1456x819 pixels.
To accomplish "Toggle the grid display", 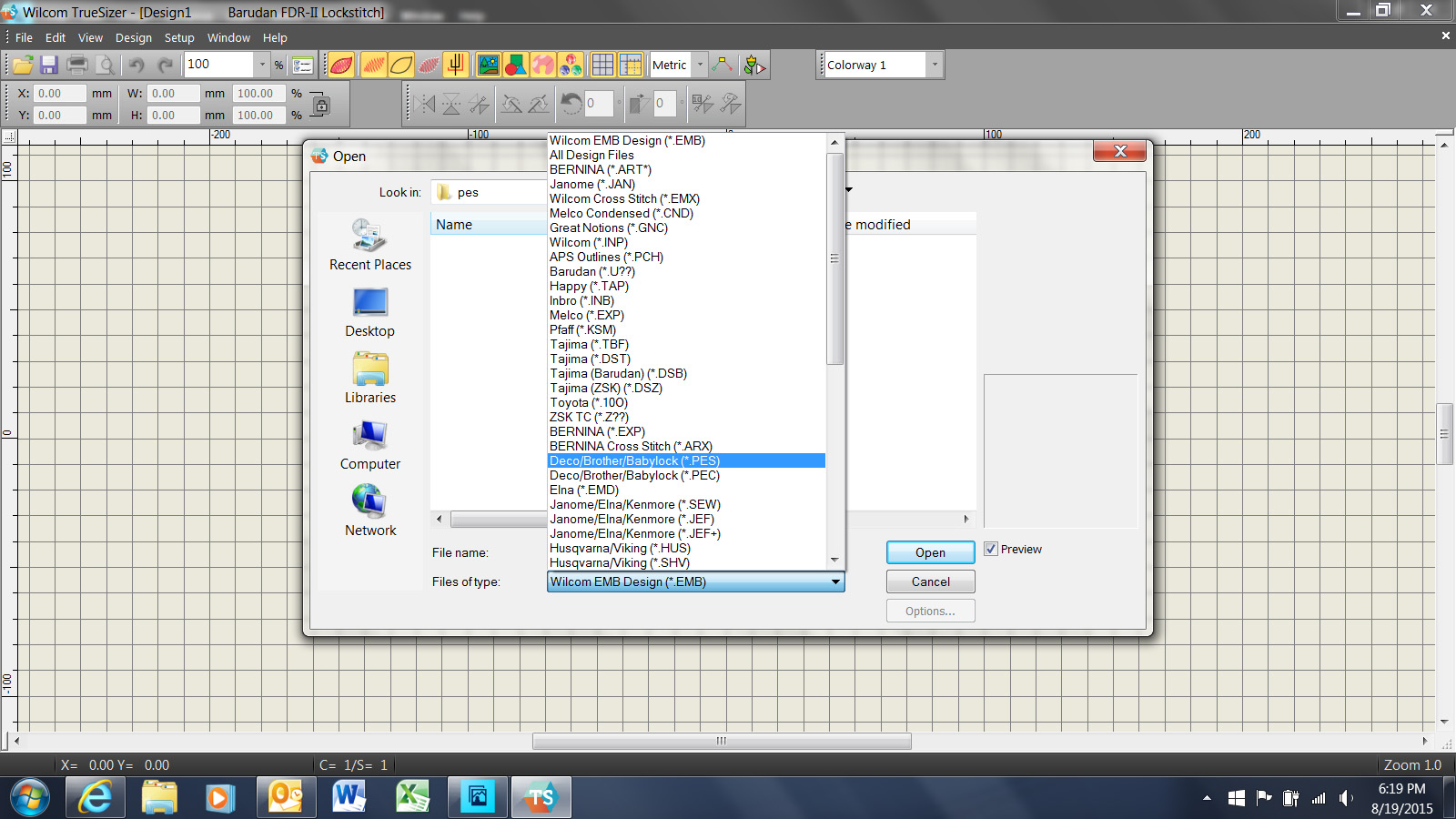I will point(602,65).
